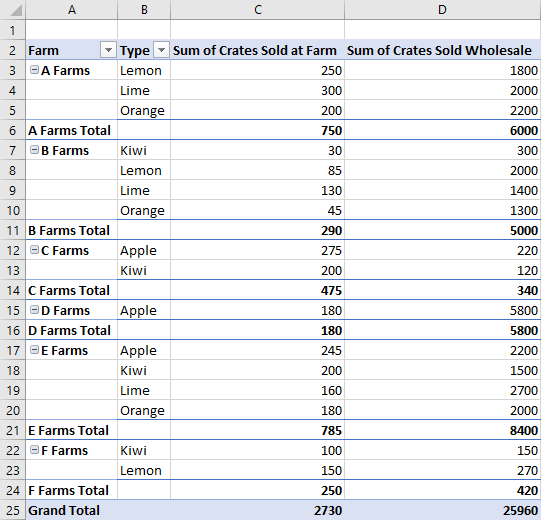The width and height of the screenshot is (541, 520).
Task: Open the Type filter dropdown
Action: click(x=161, y=50)
